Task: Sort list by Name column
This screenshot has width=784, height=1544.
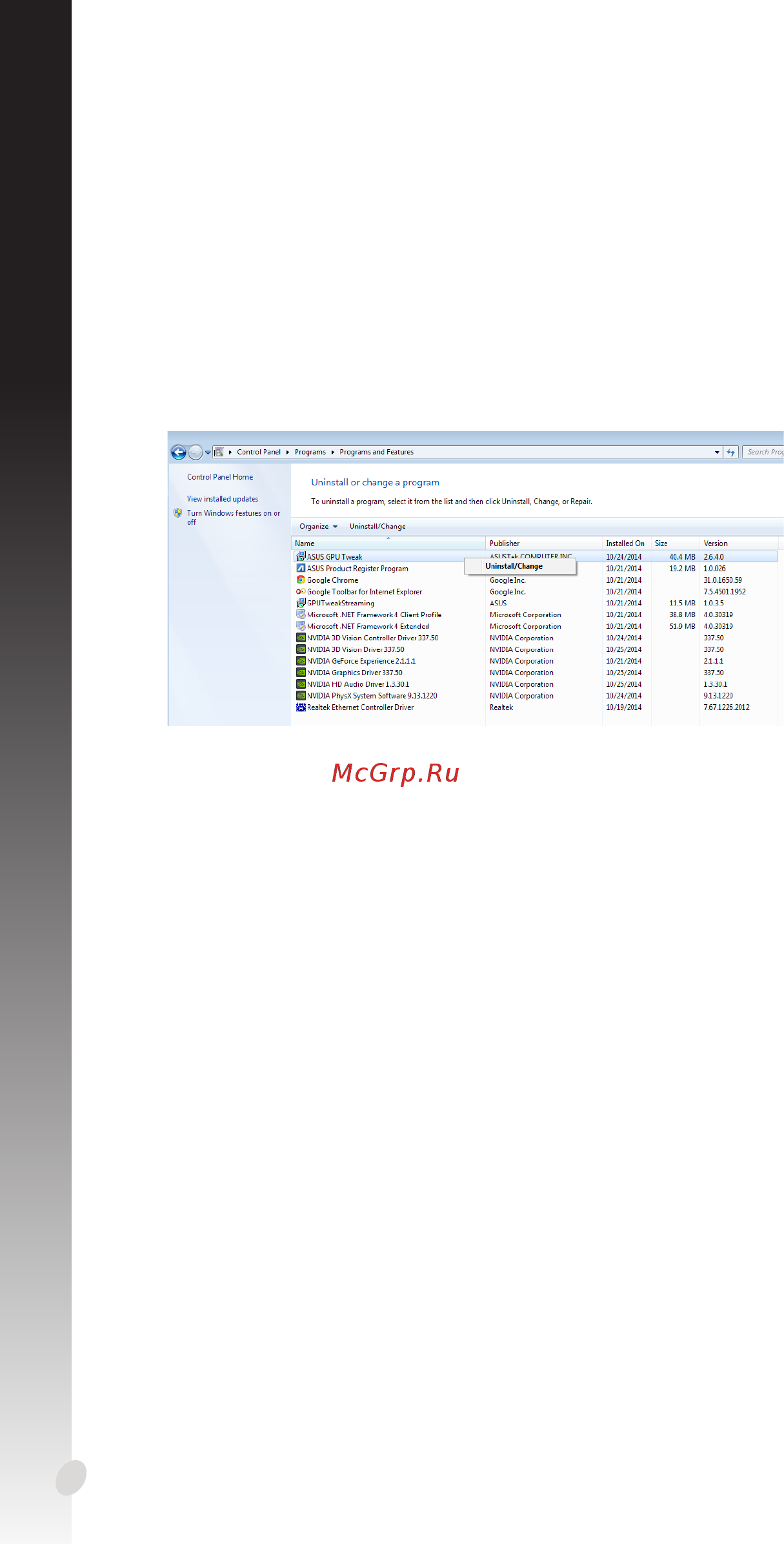Action: tap(388, 543)
